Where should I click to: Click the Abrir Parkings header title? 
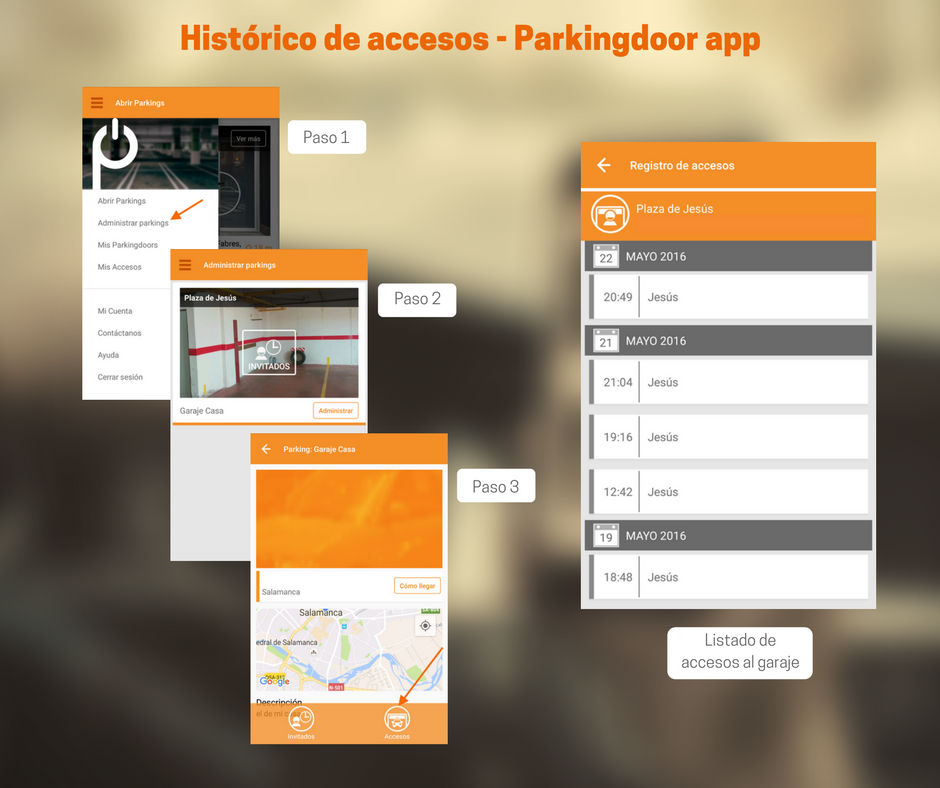[x=140, y=103]
